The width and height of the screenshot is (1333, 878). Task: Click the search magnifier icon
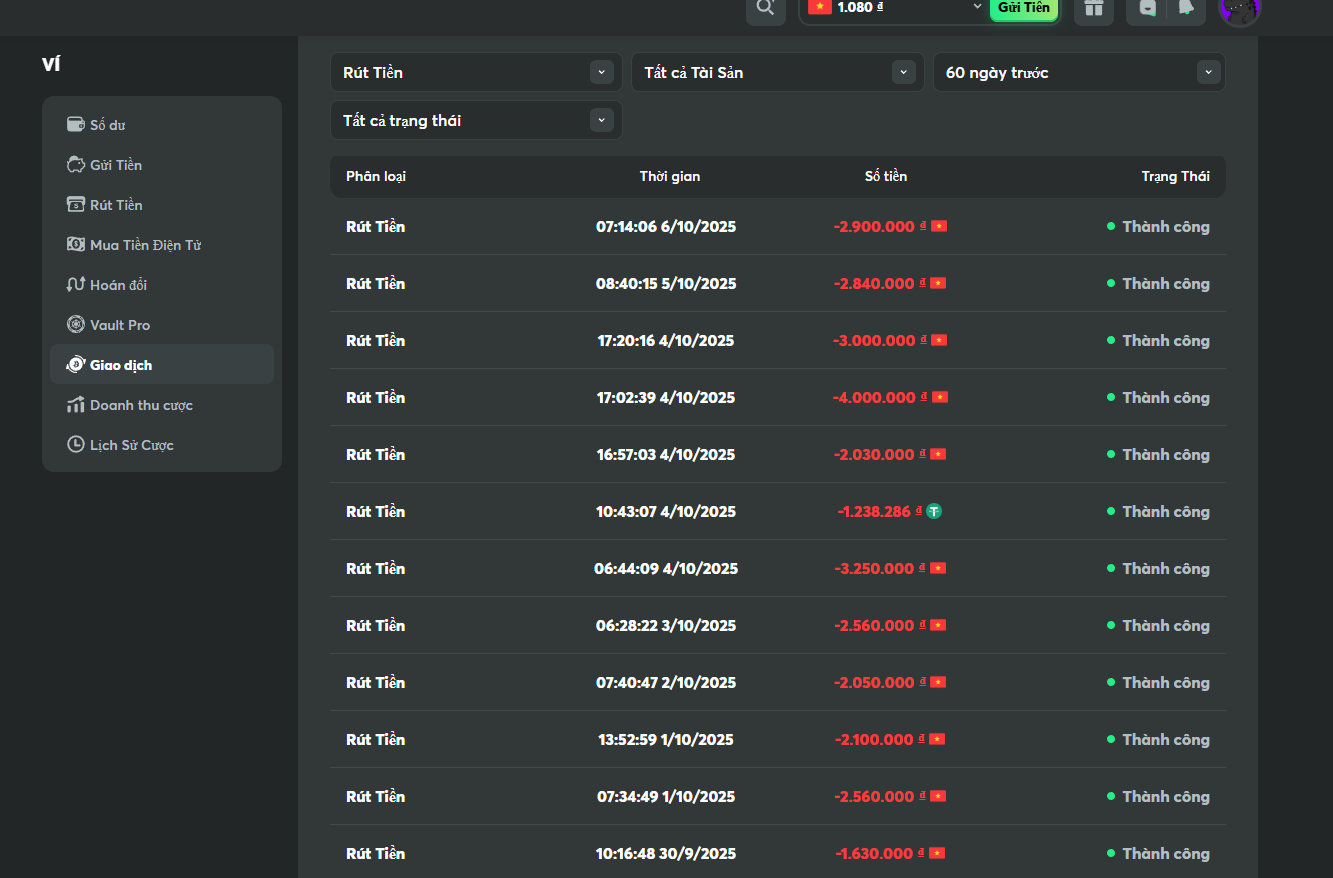(x=765, y=8)
